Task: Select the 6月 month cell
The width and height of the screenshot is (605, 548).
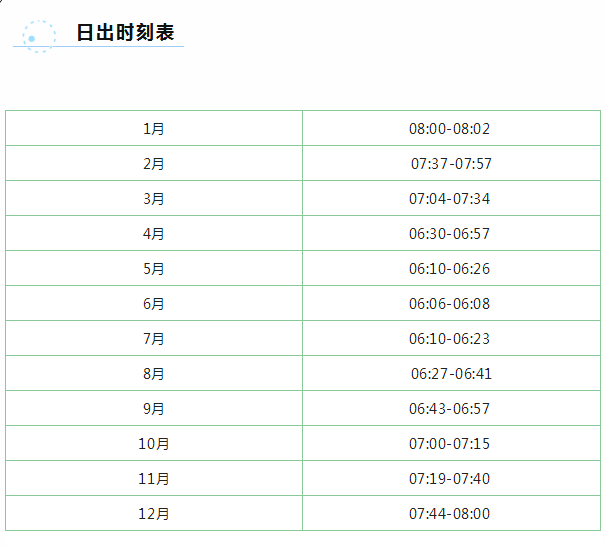Action: pos(154,303)
